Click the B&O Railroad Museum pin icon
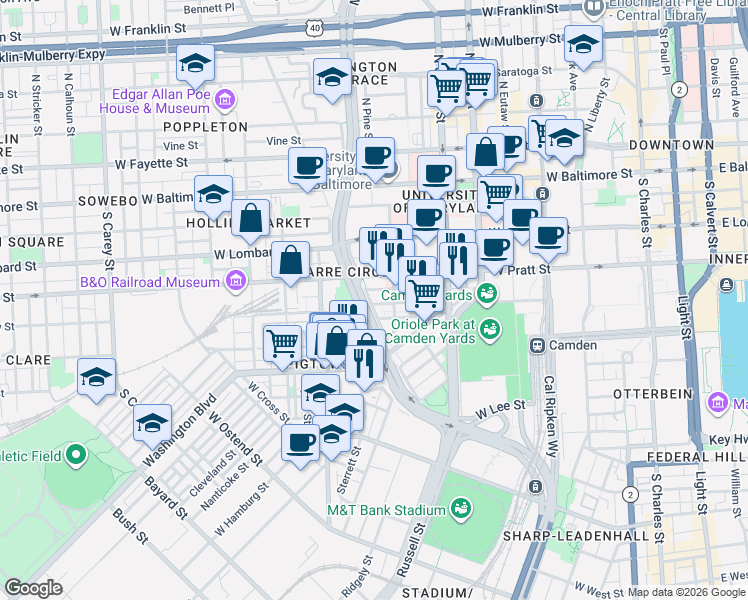The image size is (748, 600). point(237,281)
